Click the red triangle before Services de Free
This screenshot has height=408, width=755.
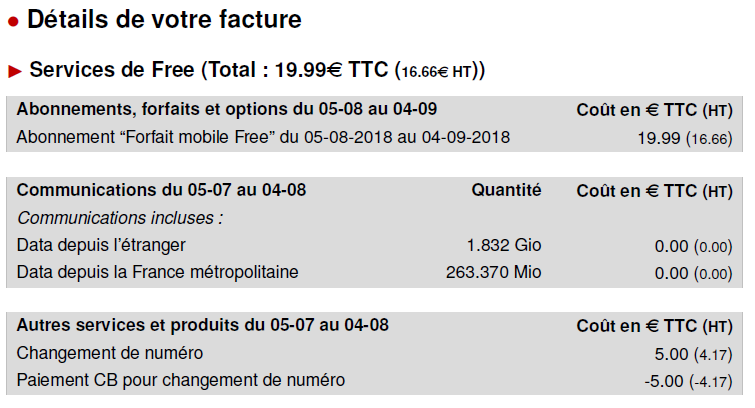point(15,71)
